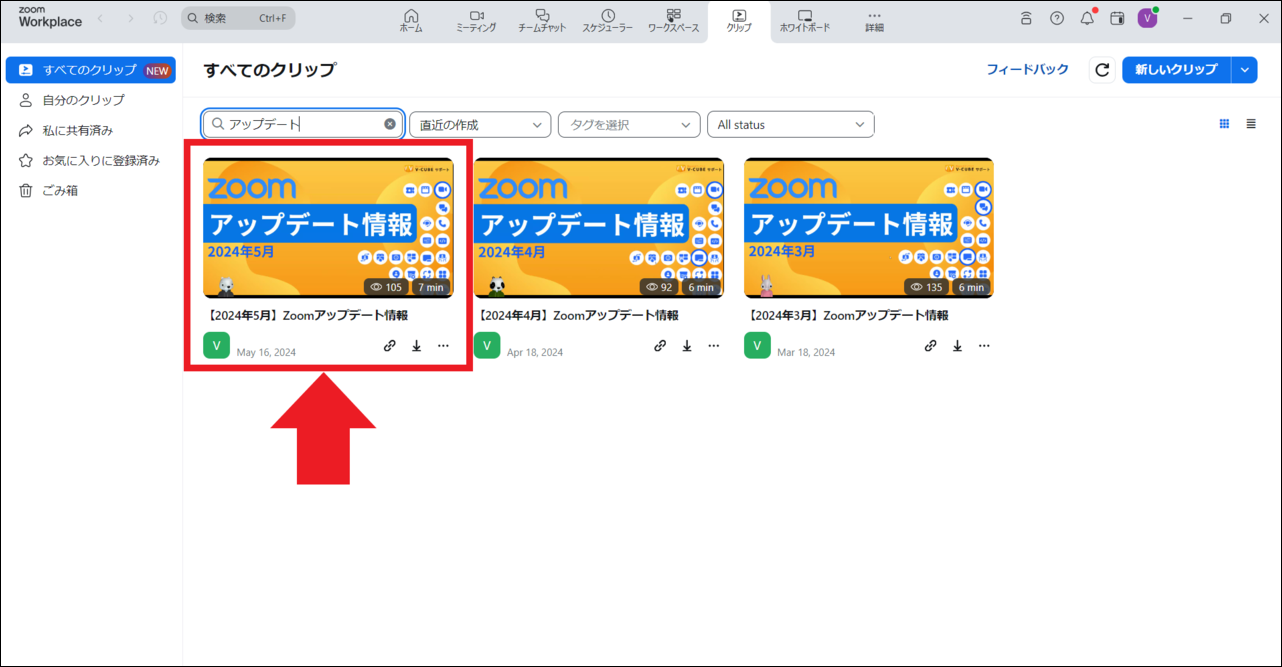Click the May 16, 2024 date text
The height and width of the screenshot is (667, 1282).
[x=266, y=352]
